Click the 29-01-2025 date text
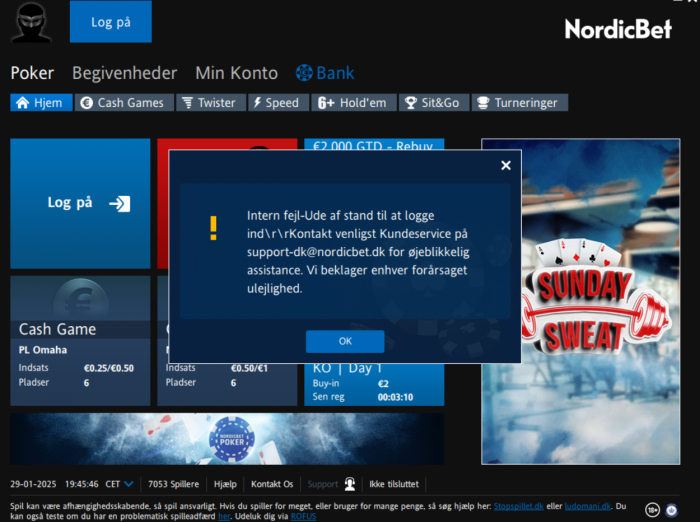The width and height of the screenshot is (700, 522). coord(33,484)
